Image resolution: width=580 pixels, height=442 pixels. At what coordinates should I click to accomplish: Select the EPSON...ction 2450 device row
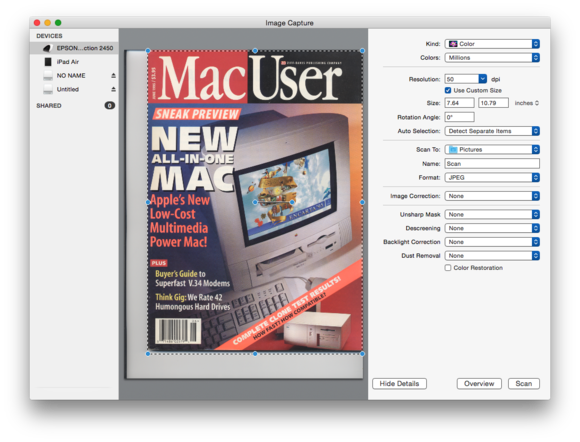pos(74,48)
